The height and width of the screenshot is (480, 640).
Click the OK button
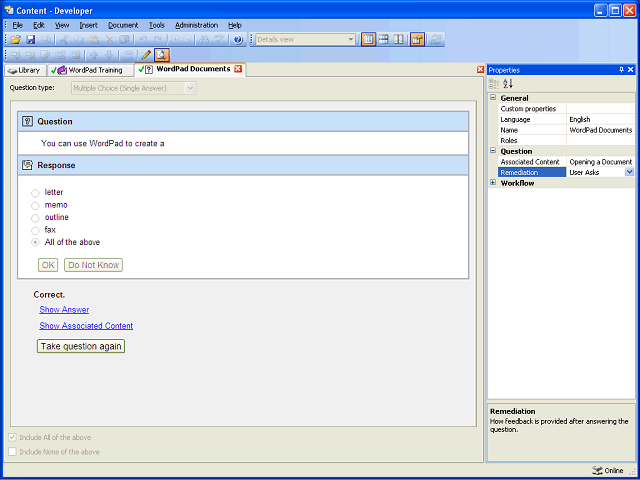coord(48,265)
